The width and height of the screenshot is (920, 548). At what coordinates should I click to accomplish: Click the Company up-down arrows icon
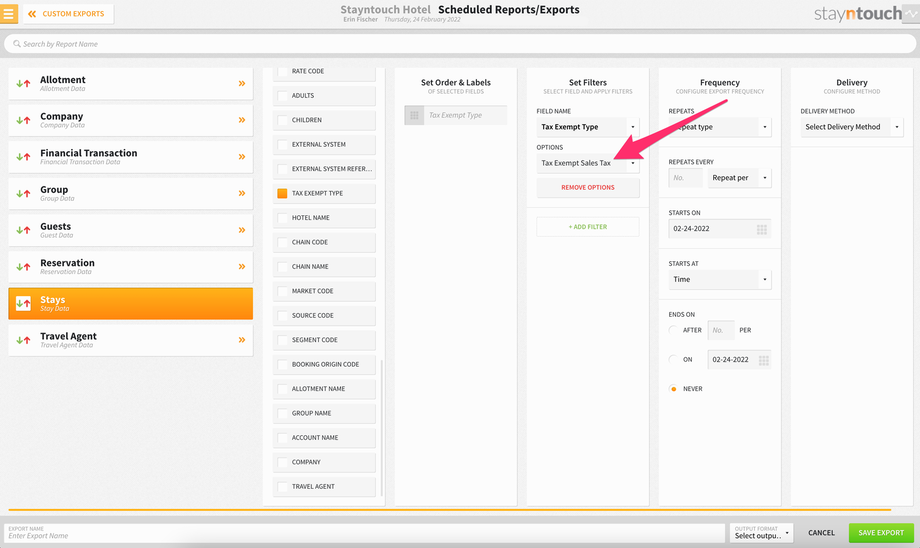23,120
